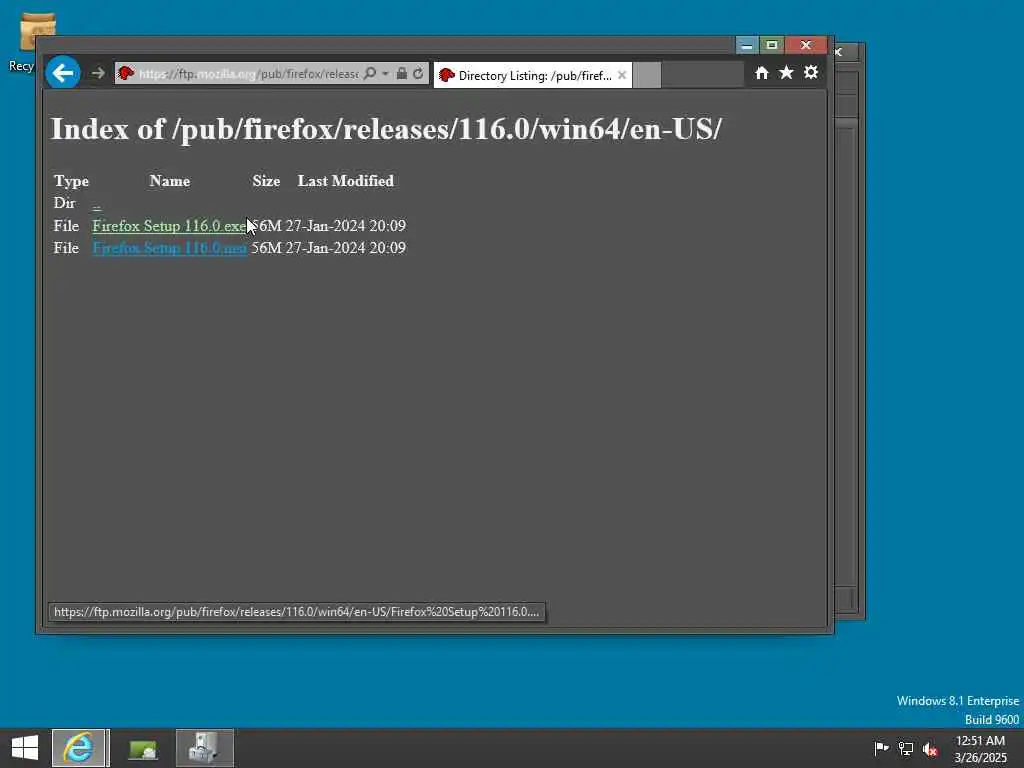Click the 'Last Modified' column header
Viewport: 1024px width, 768px height.
[345, 181]
